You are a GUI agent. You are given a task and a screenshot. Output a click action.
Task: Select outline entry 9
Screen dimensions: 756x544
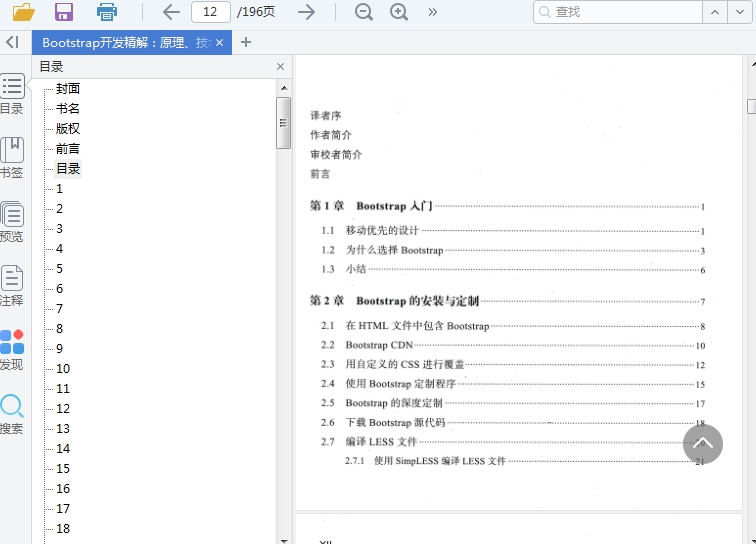click(x=59, y=349)
